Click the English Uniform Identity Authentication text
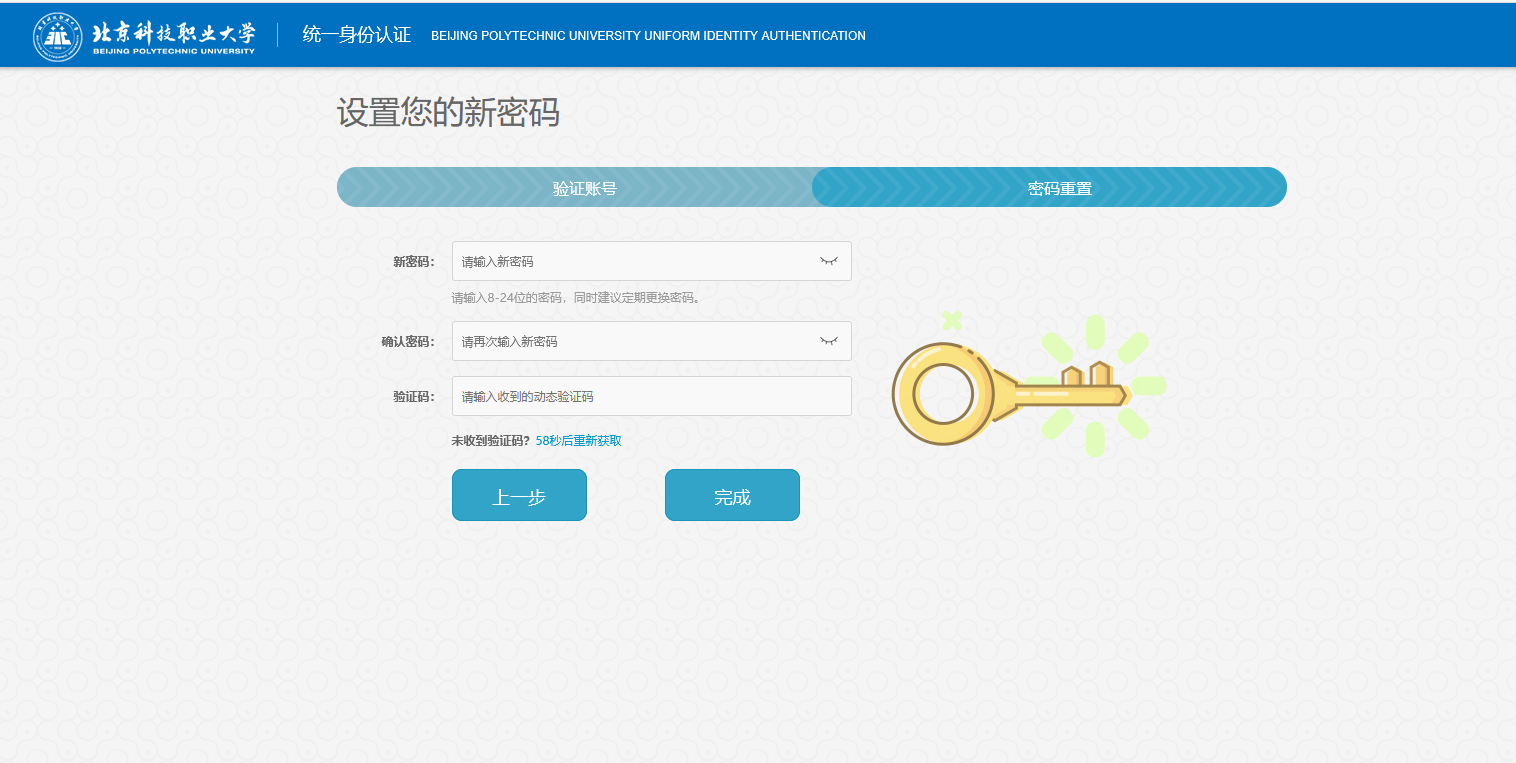 [648, 36]
